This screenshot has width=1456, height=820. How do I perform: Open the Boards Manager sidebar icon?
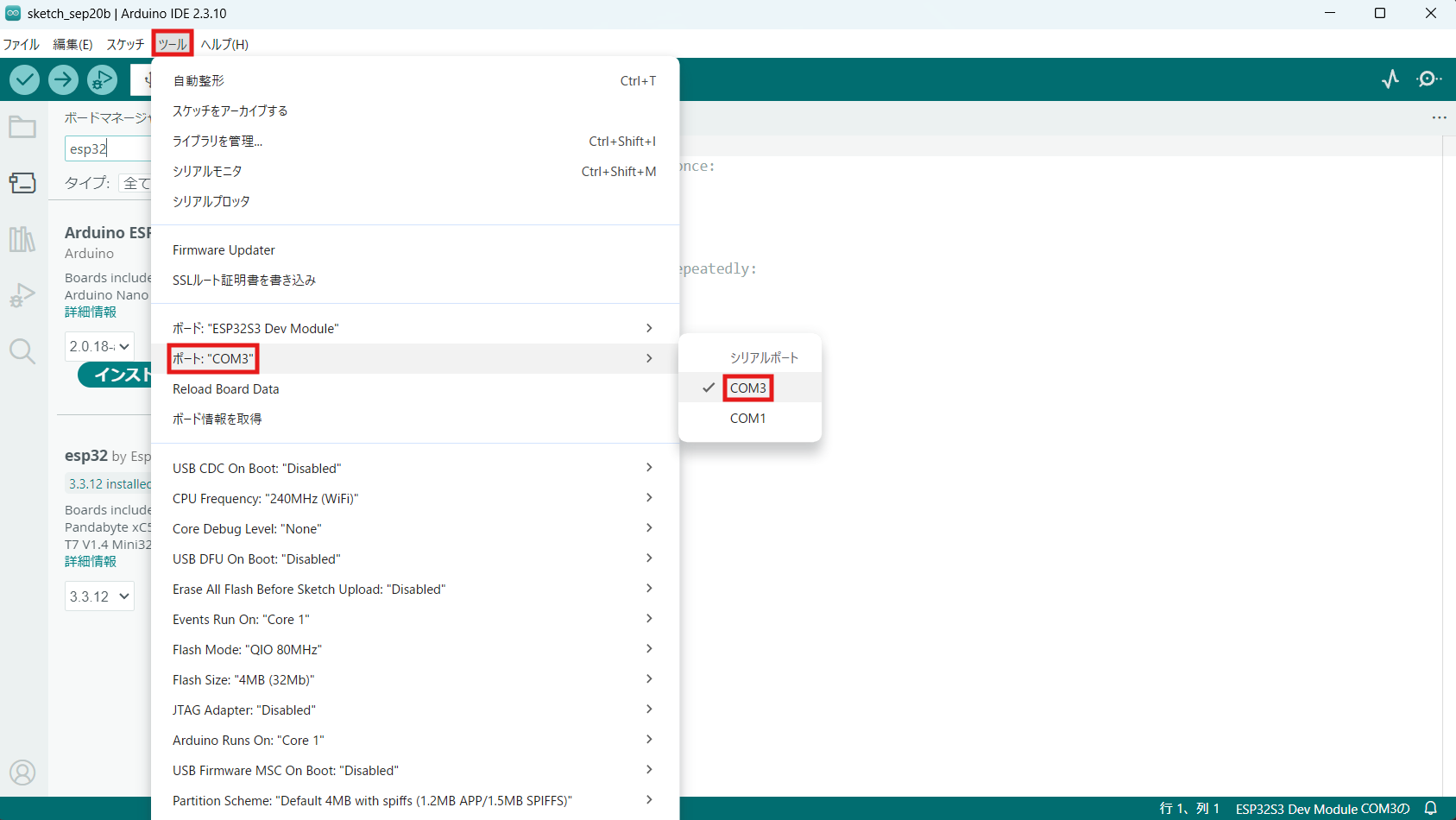tap(22, 183)
